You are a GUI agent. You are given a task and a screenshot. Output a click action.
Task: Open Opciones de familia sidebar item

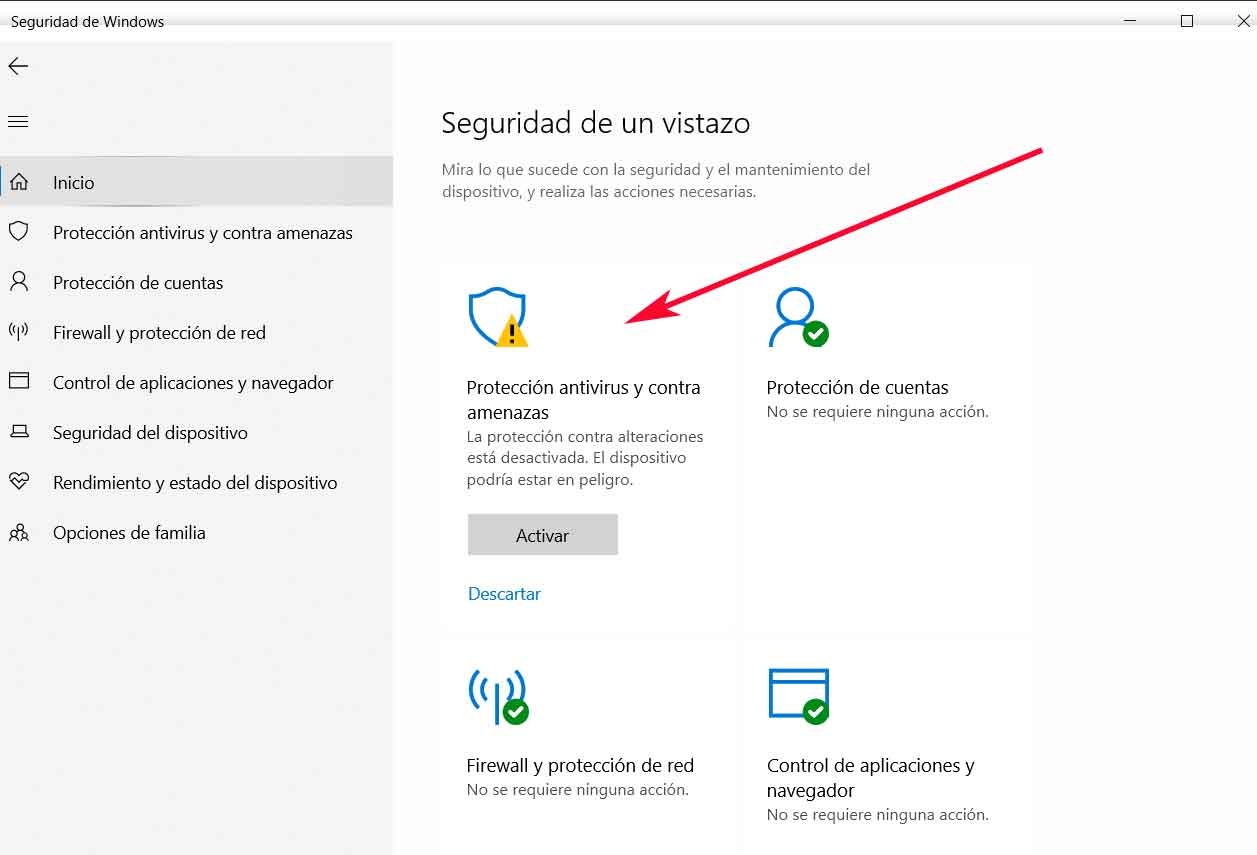point(196,532)
